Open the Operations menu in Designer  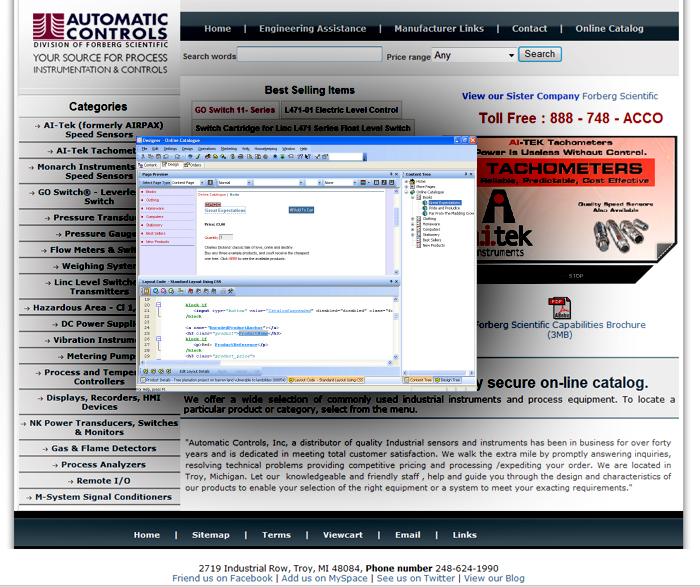(207, 148)
